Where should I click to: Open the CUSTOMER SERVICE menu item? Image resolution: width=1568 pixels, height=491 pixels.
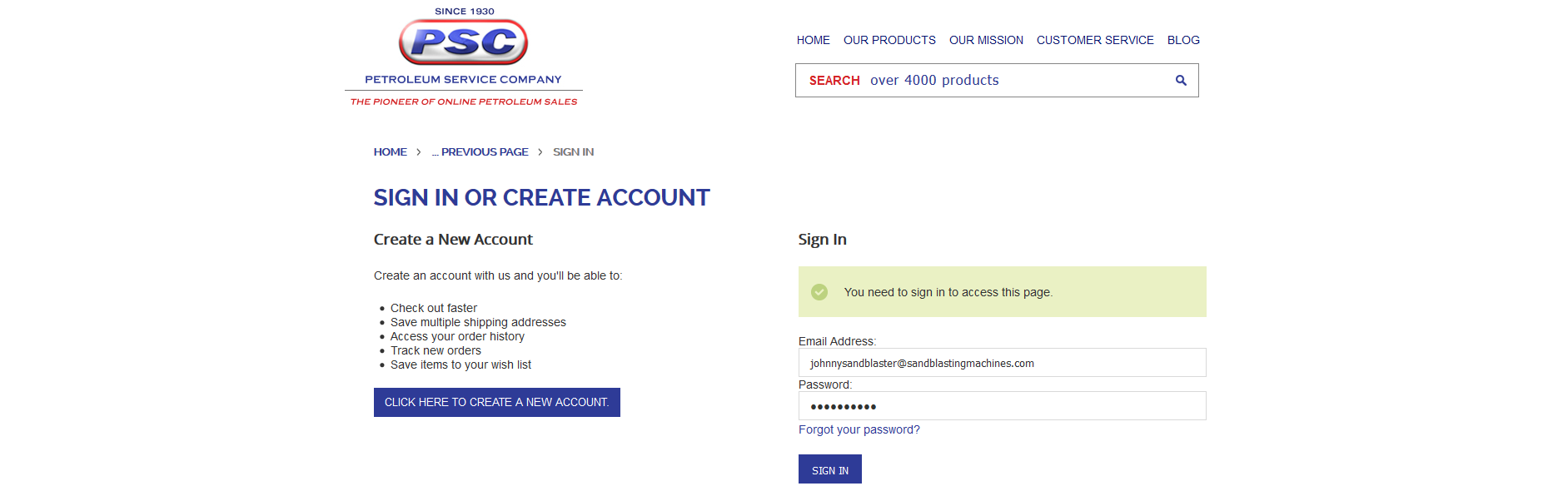pyautogui.click(x=1095, y=40)
